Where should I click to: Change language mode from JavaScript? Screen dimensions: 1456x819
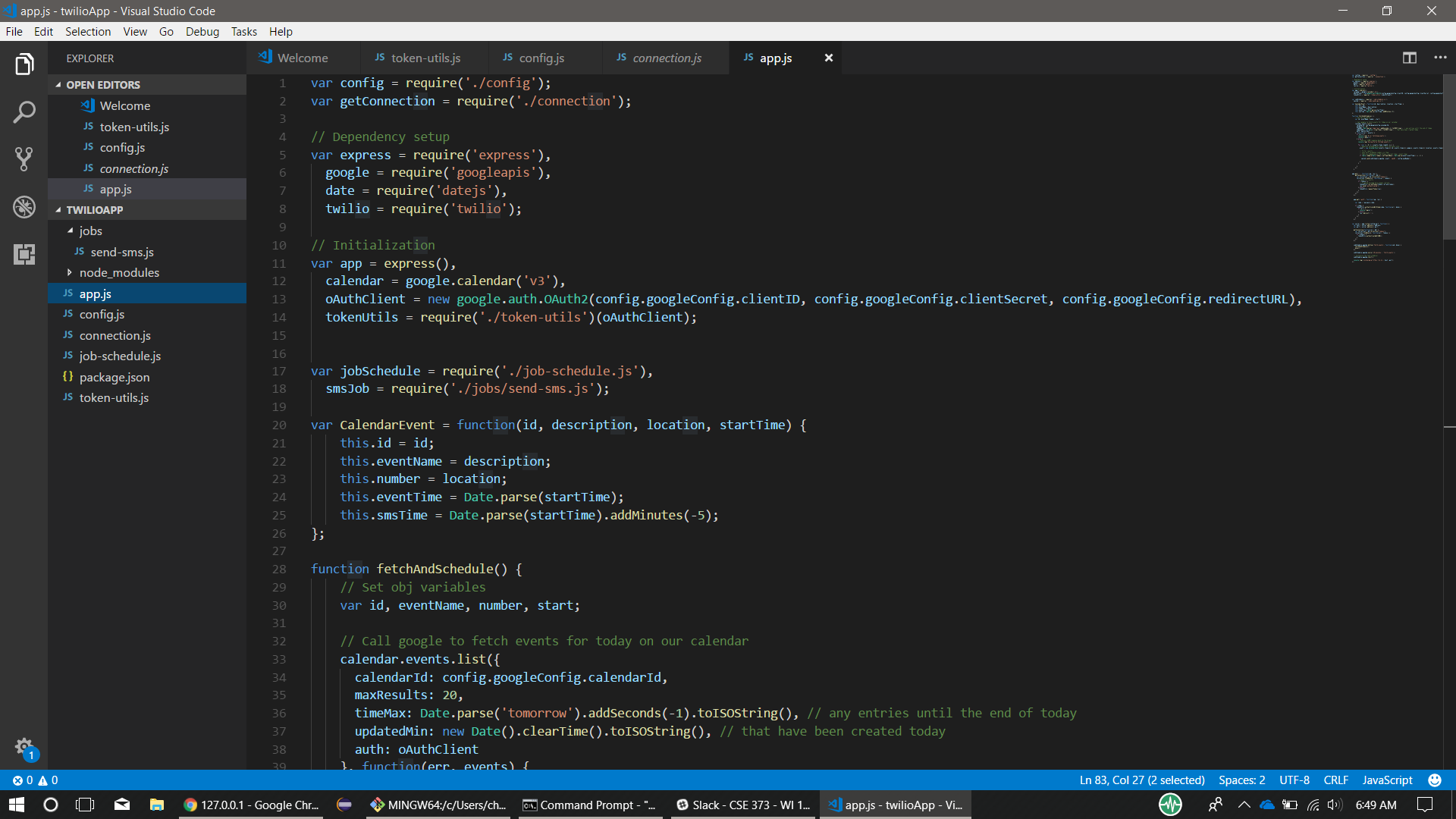(1387, 780)
